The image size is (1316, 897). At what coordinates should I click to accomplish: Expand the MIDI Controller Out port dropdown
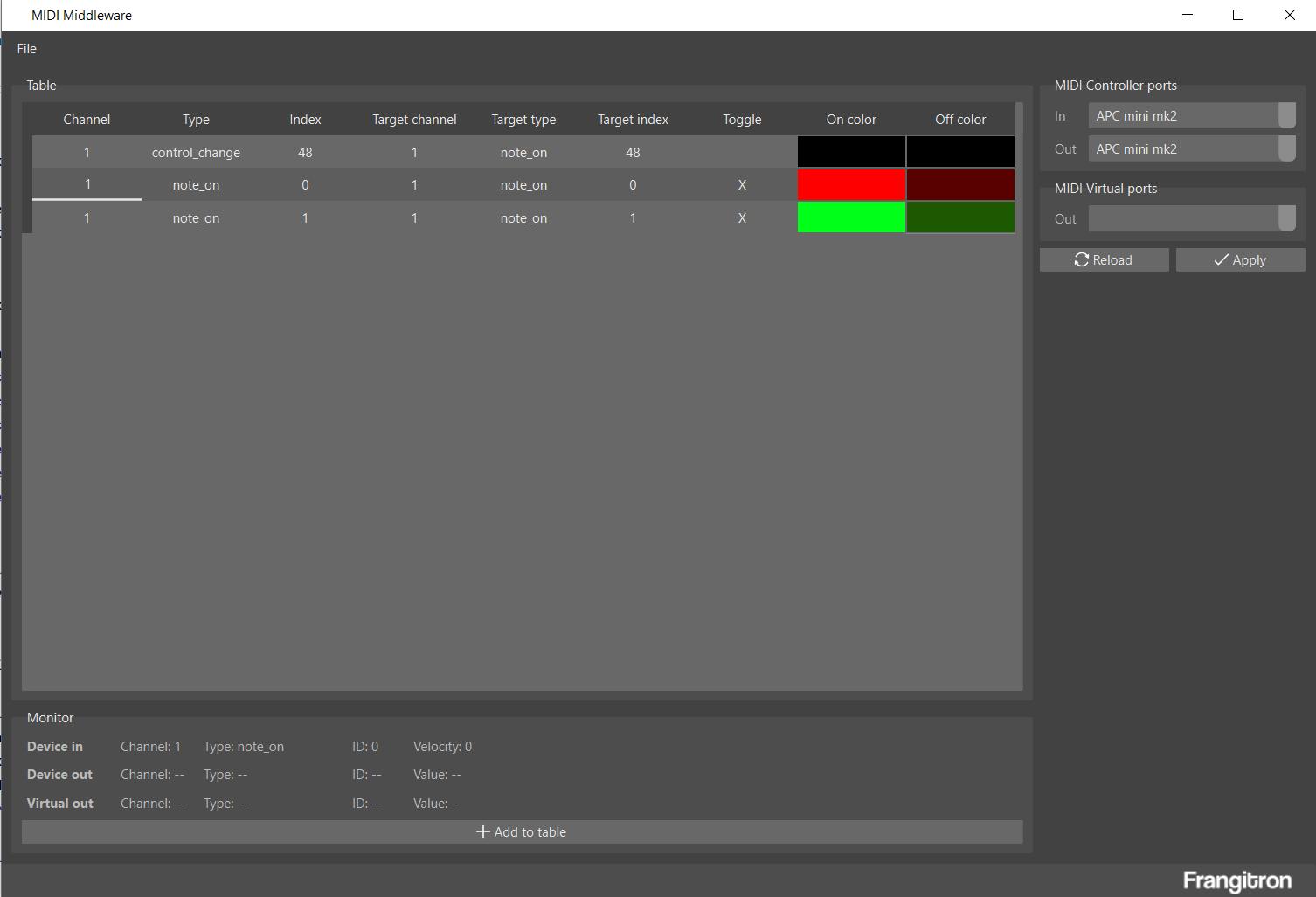1191,149
